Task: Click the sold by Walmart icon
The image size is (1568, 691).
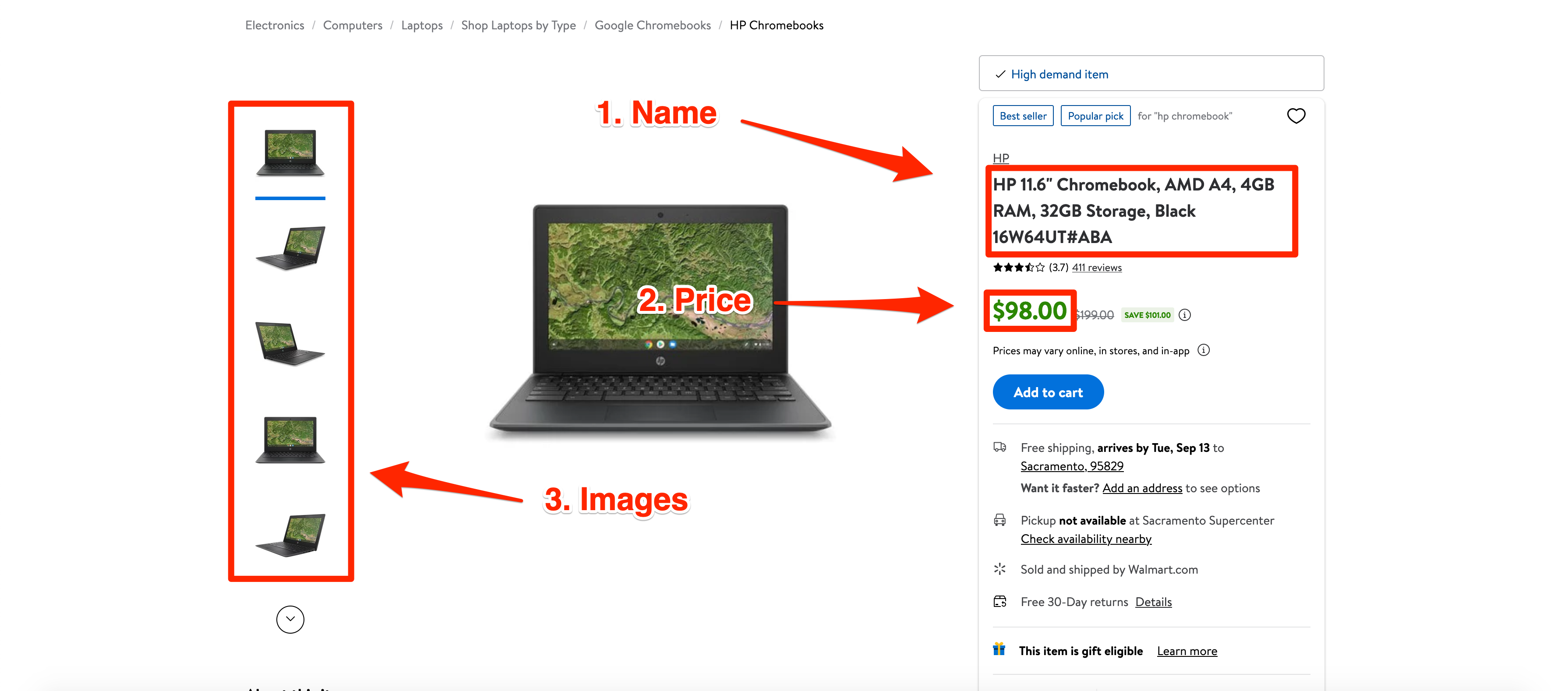Action: coord(999,569)
